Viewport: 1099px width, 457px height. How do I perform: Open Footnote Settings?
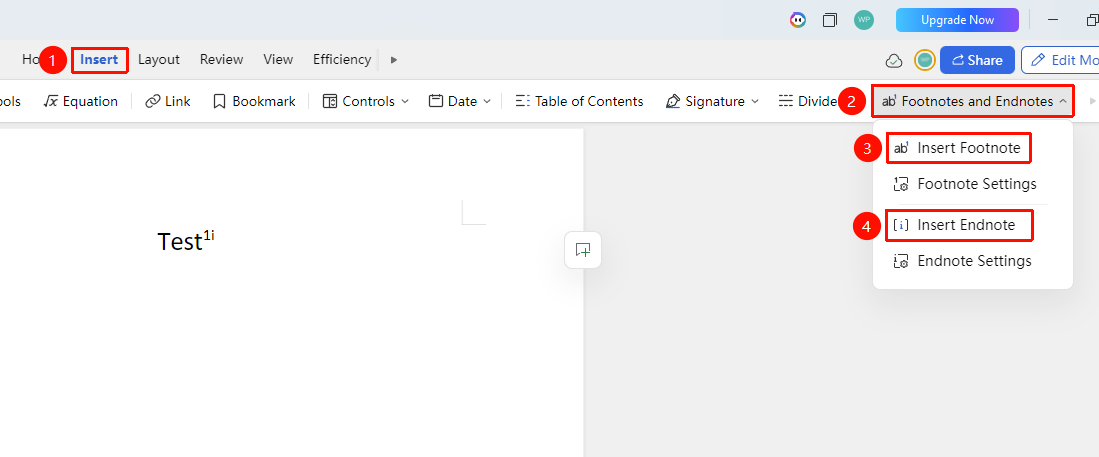[x=965, y=184]
